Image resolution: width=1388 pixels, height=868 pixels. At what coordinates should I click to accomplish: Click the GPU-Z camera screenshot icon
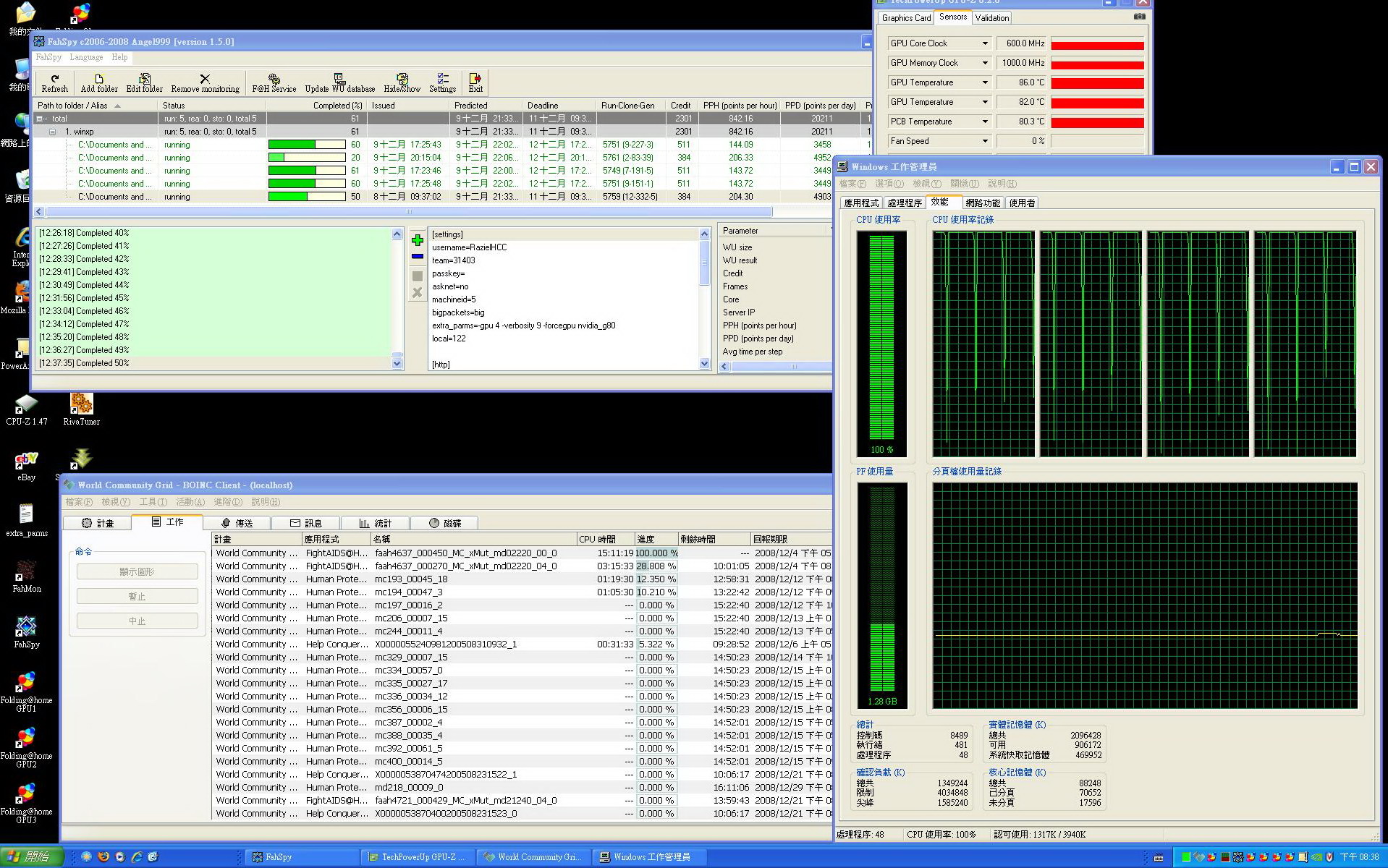click(1140, 17)
